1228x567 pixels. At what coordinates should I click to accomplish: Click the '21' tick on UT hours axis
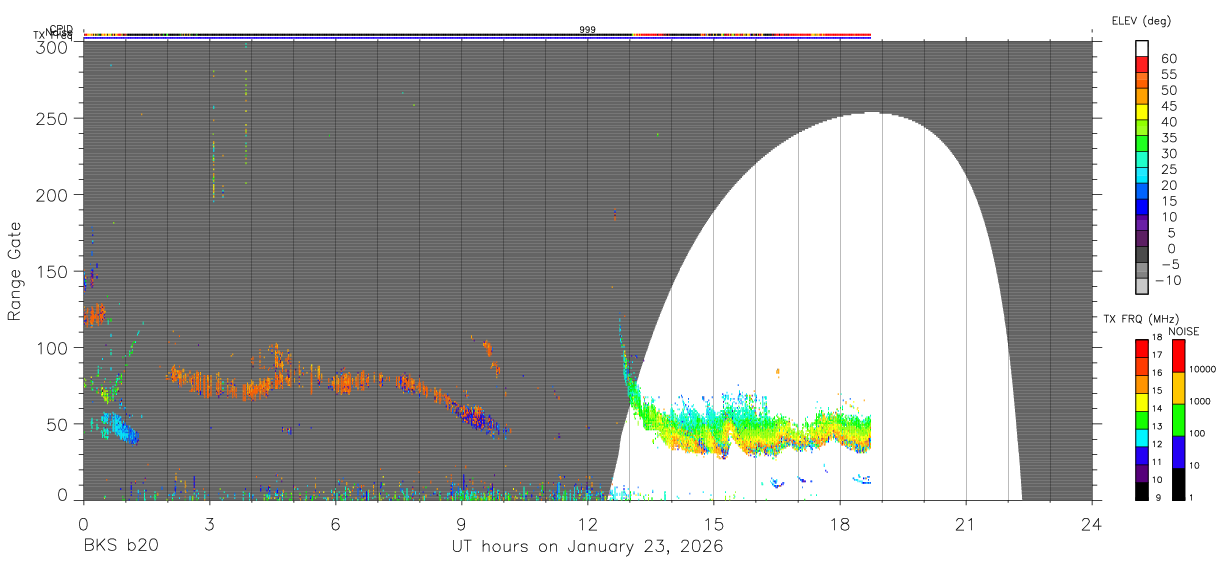(966, 523)
